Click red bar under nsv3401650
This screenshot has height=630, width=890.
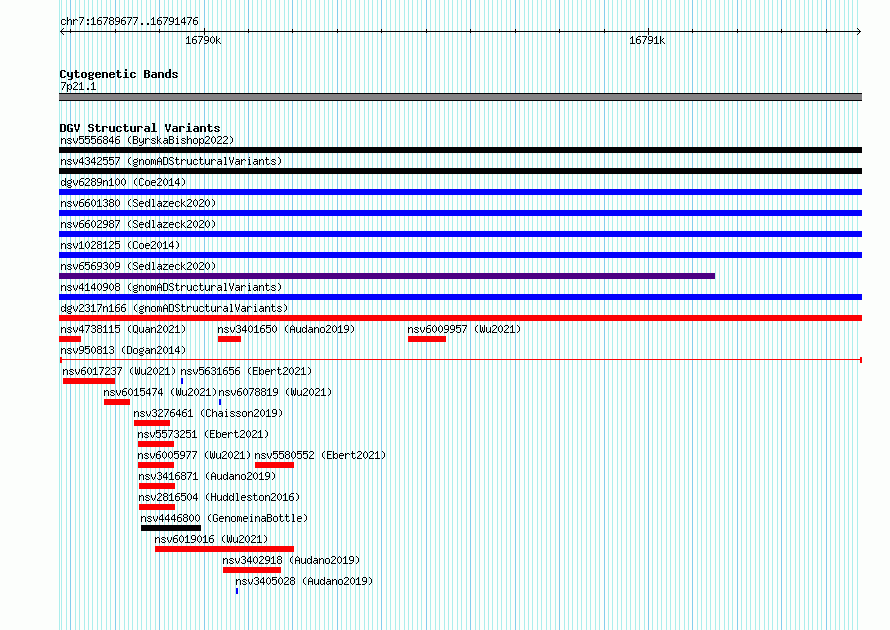click(x=229, y=339)
